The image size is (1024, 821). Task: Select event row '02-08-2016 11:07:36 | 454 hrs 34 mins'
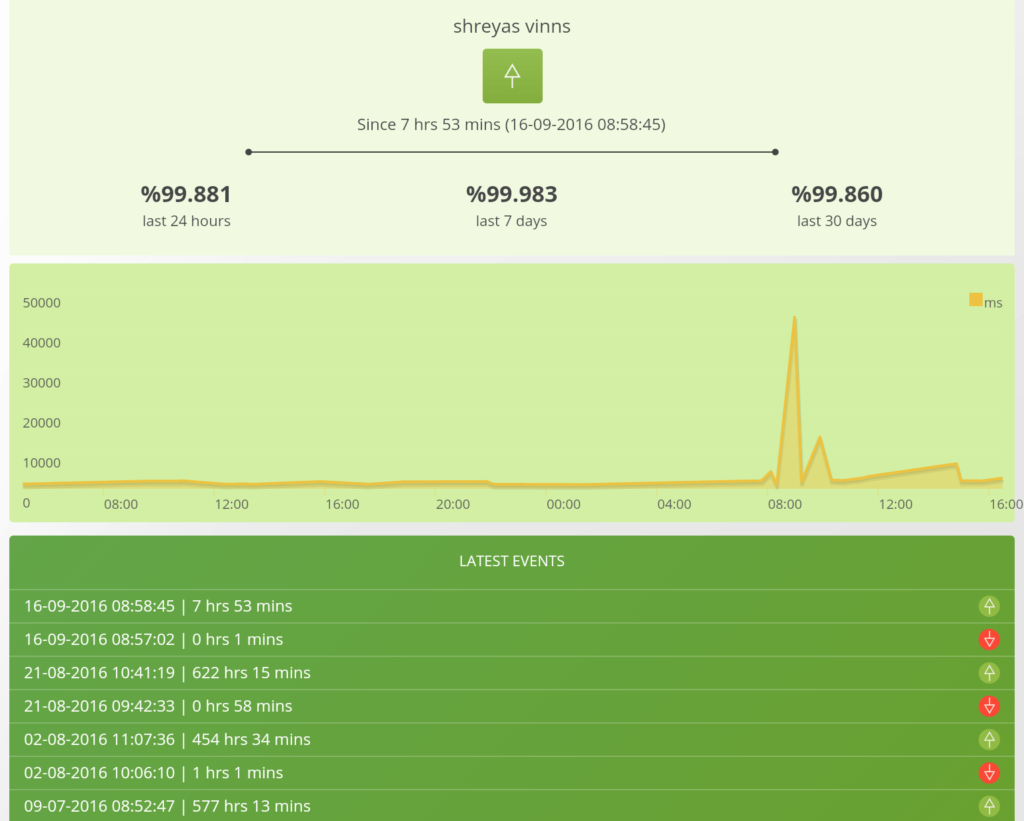(512, 739)
